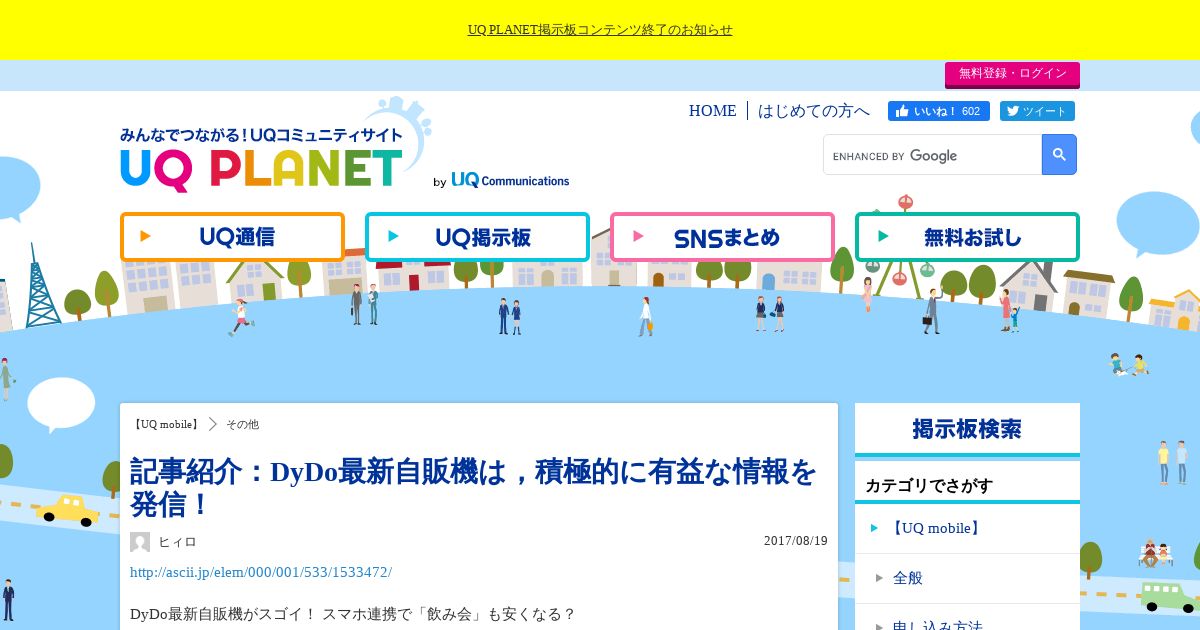Click the text DyDo最新自販機がスゴイ！ in article
Screen dimensions: 1200x630
coord(222,613)
